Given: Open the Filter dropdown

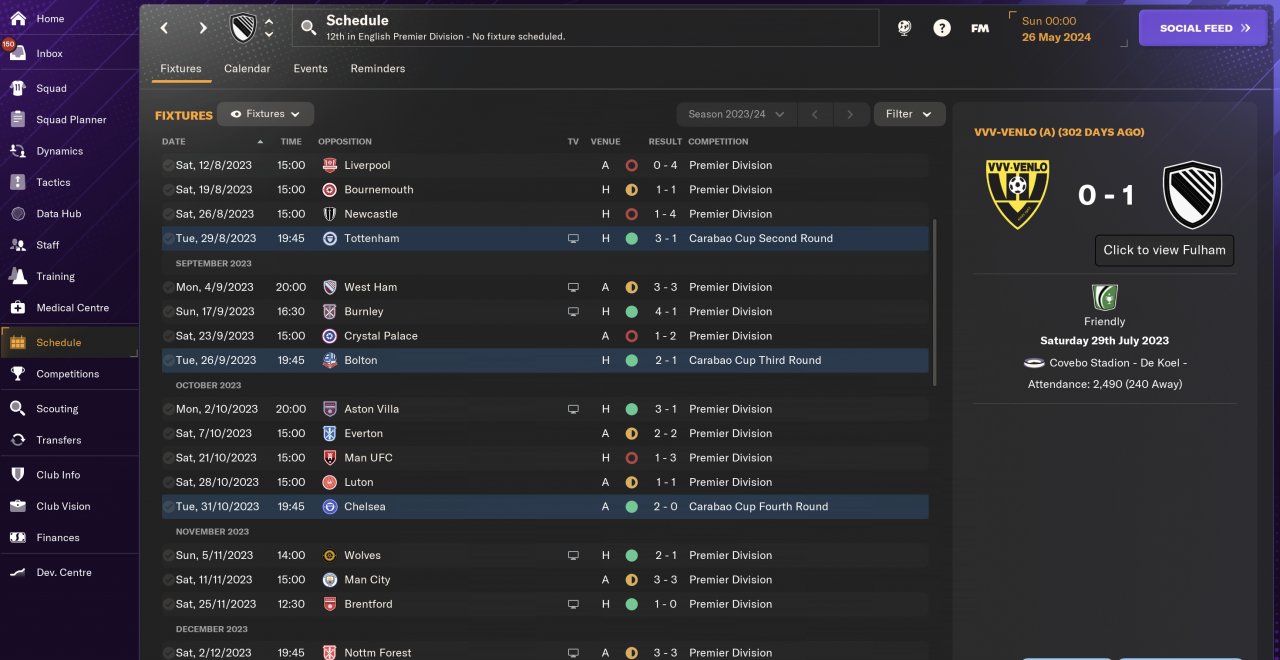Looking at the screenshot, I should [x=909, y=114].
